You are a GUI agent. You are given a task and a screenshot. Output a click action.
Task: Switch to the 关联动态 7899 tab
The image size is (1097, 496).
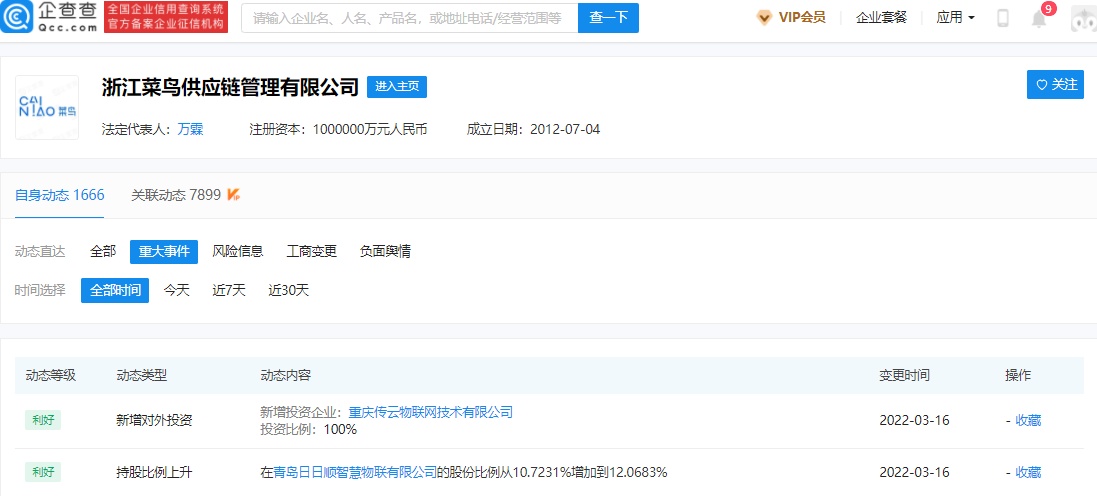pos(176,195)
